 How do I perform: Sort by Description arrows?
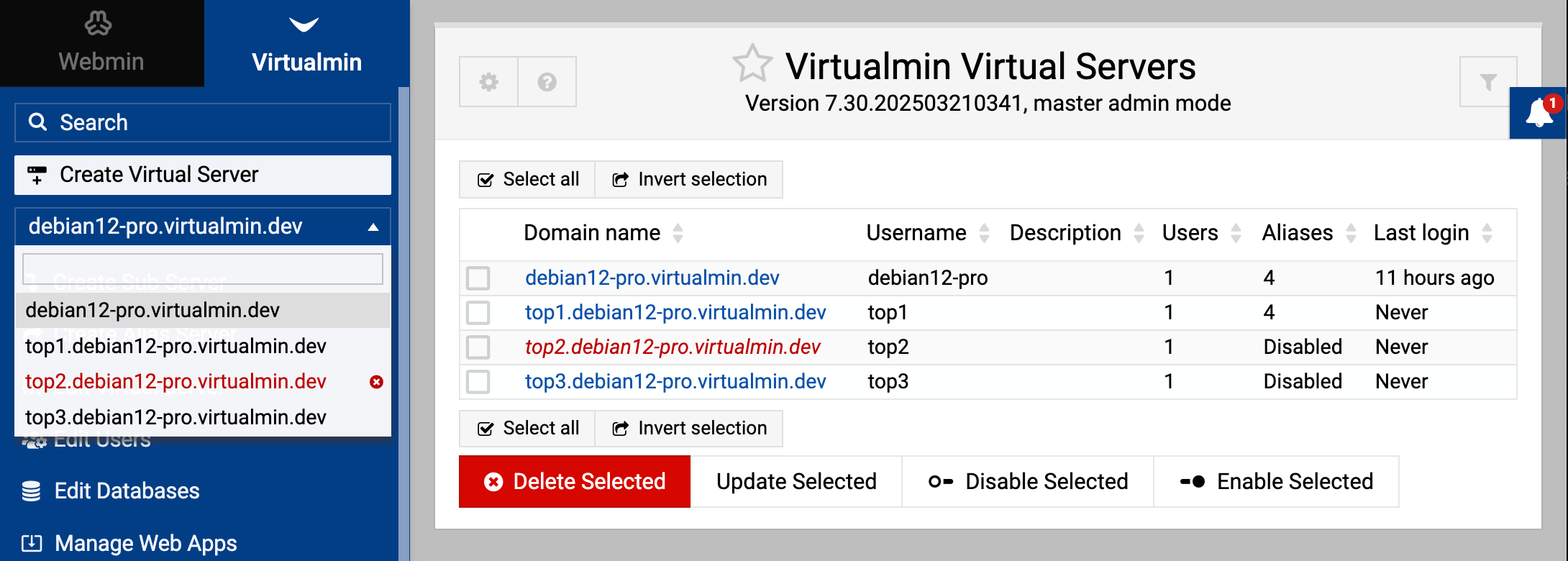1139,233
